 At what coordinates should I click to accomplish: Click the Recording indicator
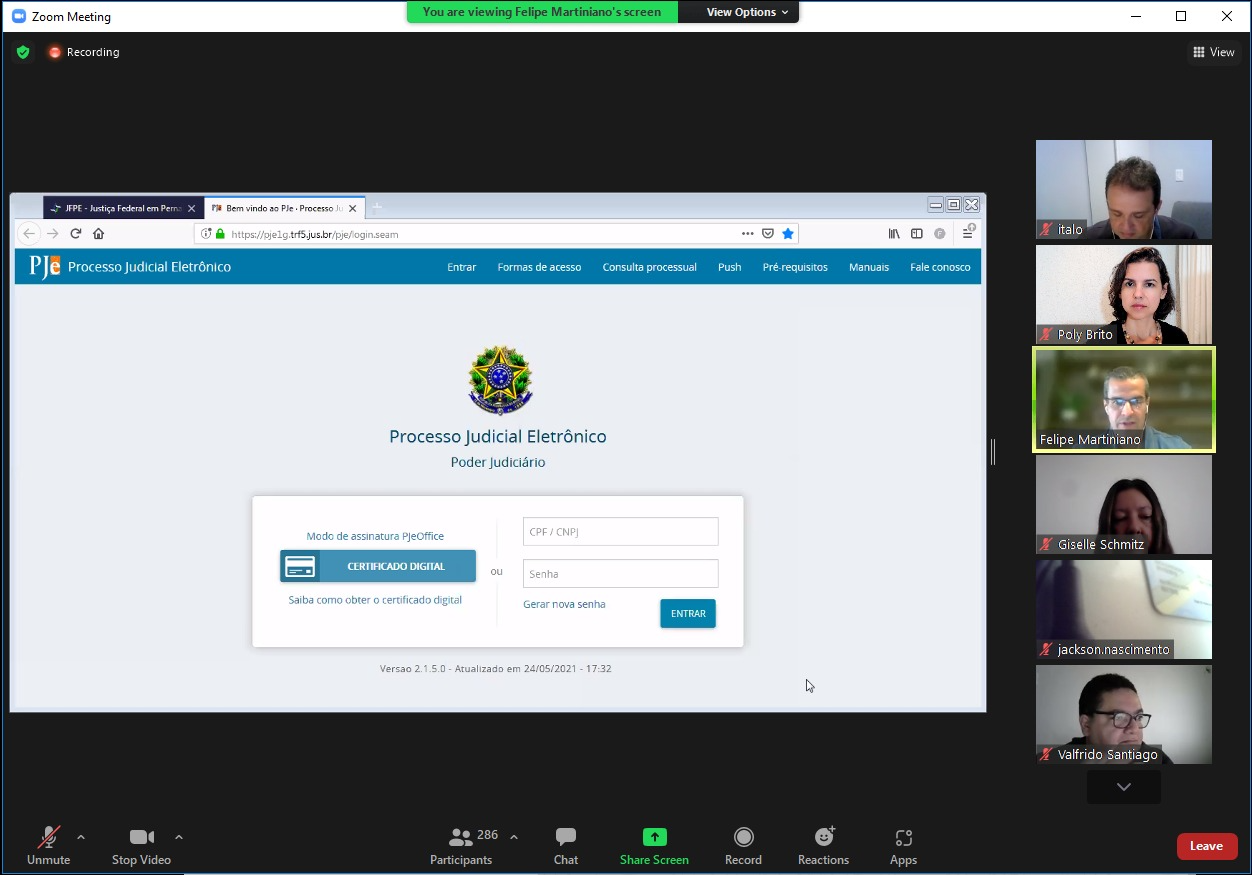[84, 52]
